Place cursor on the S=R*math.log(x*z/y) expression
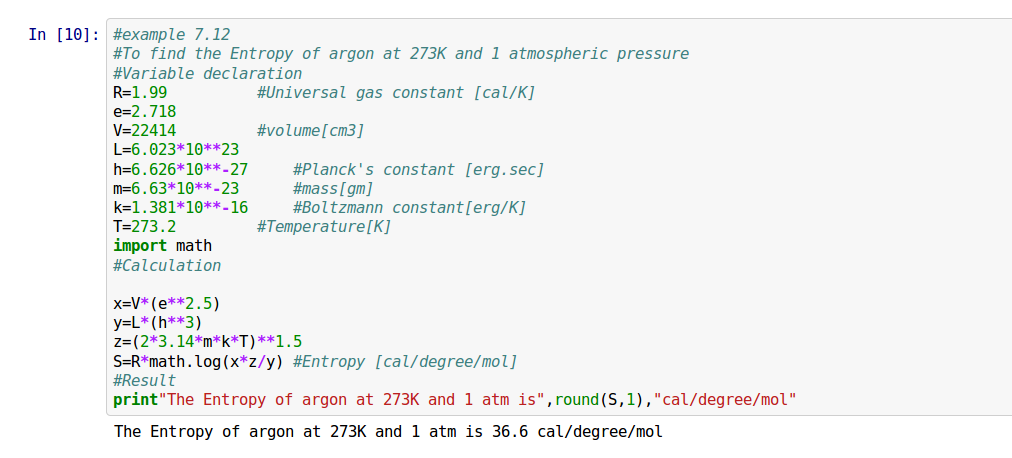 [198, 362]
